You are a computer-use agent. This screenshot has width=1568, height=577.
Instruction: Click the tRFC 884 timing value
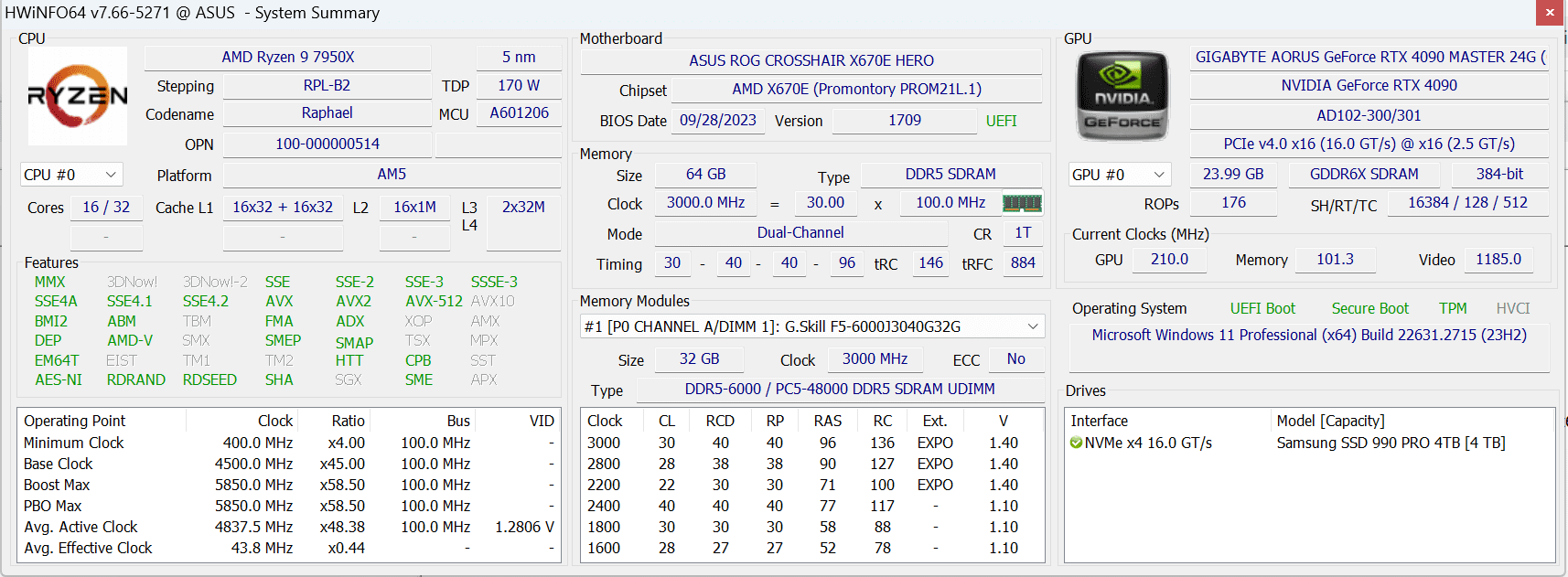click(1023, 262)
